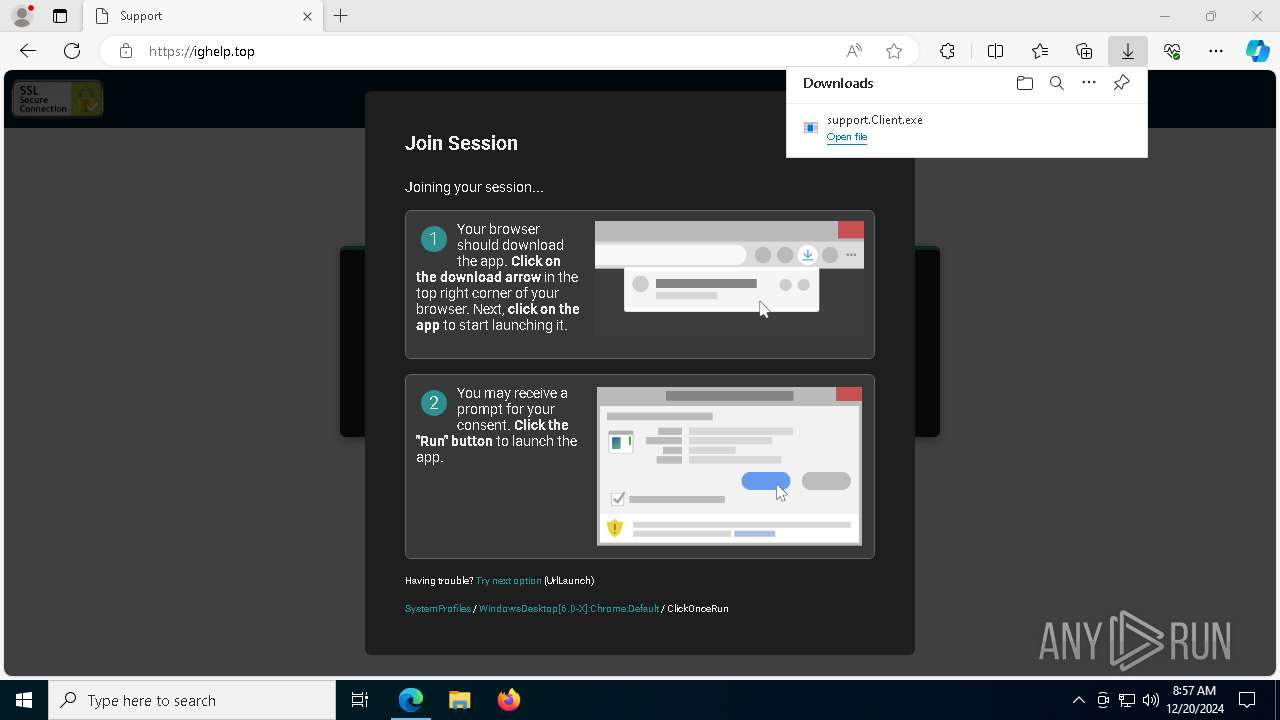Screen dimensions: 1280x720
Task: Toggle the Downloads toolbar button
Action: [1127, 51]
